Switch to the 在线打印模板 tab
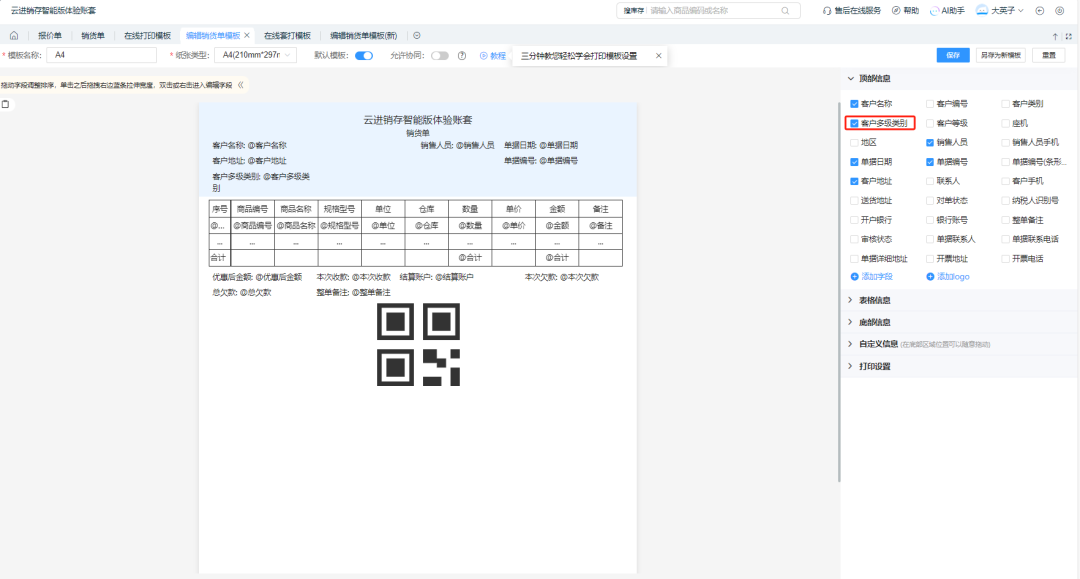1080x579 pixels. (x=147, y=35)
